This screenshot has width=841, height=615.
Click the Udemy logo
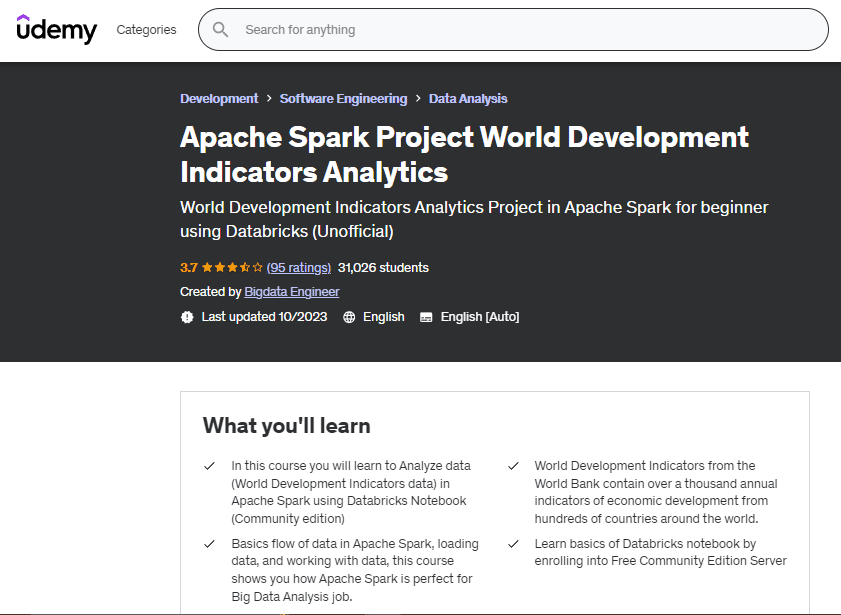pos(57,30)
